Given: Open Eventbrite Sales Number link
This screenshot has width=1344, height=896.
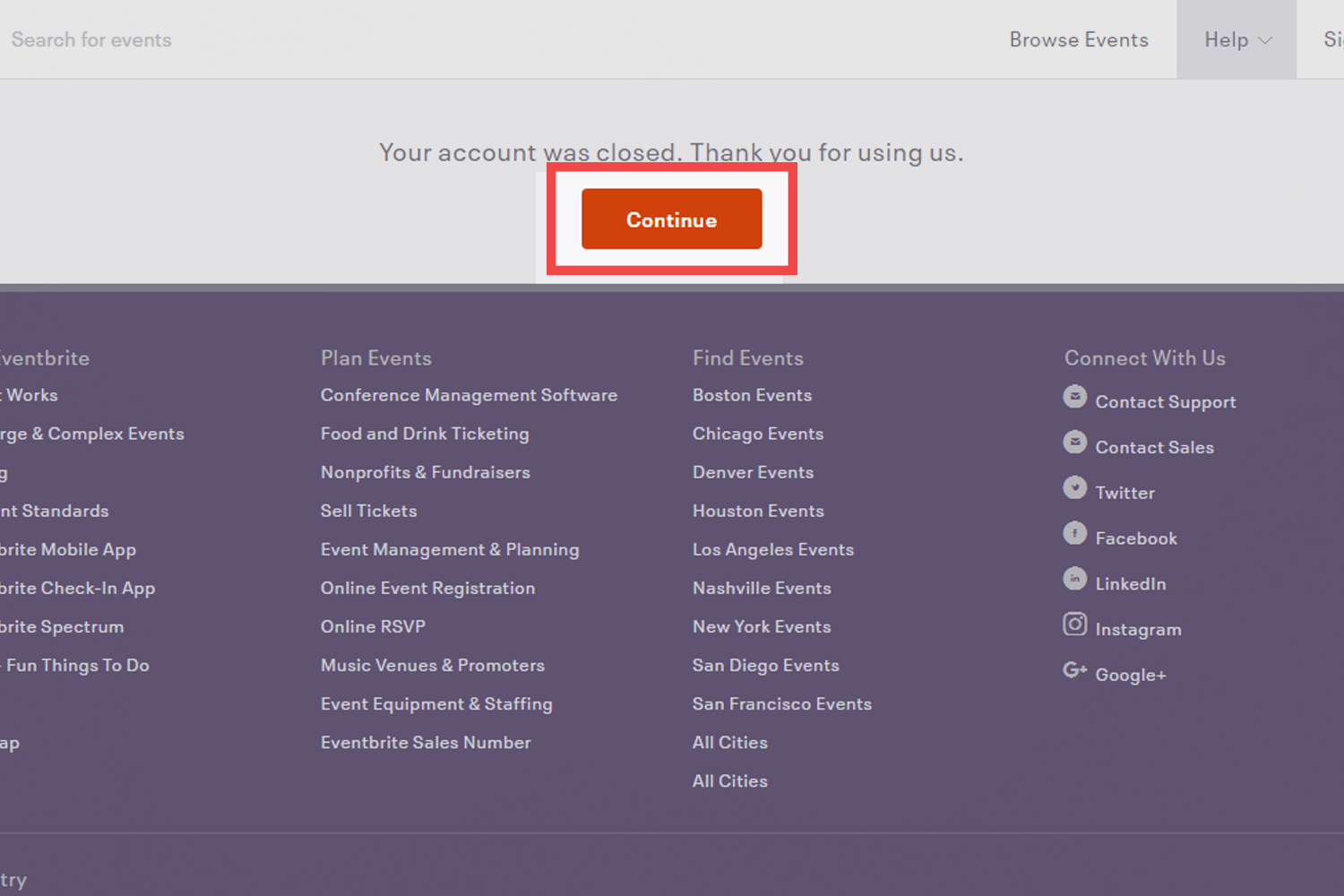Looking at the screenshot, I should [426, 743].
